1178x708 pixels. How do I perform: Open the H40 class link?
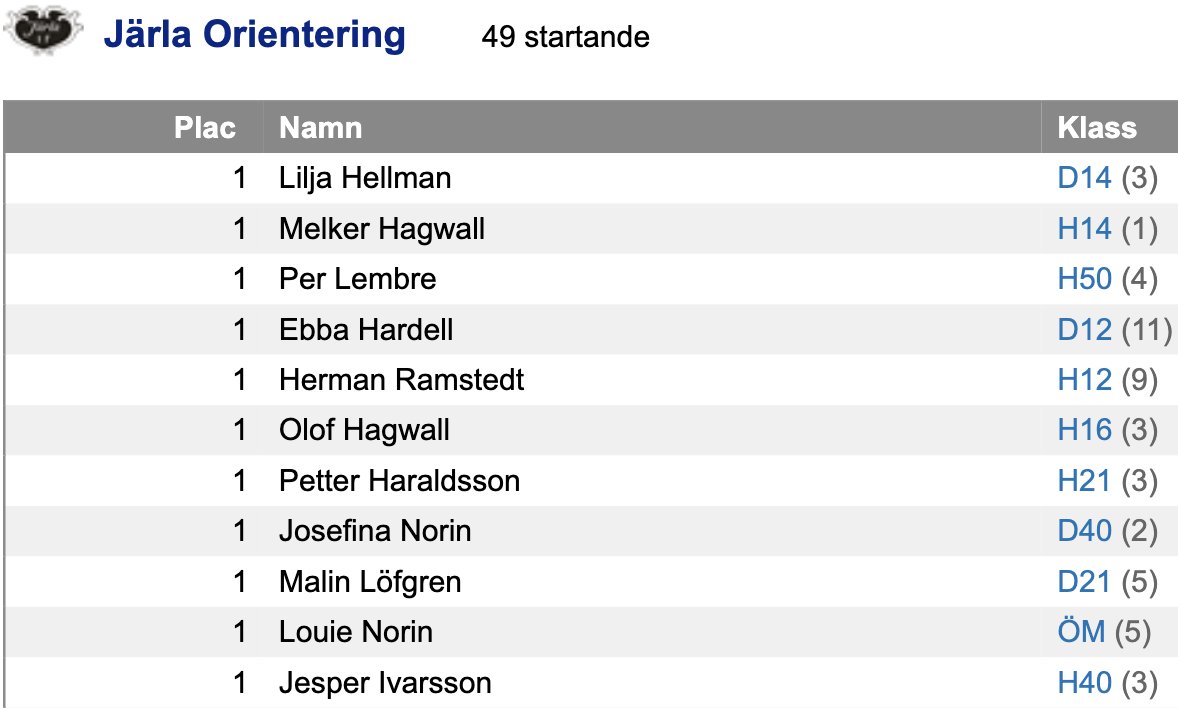click(x=1084, y=682)
